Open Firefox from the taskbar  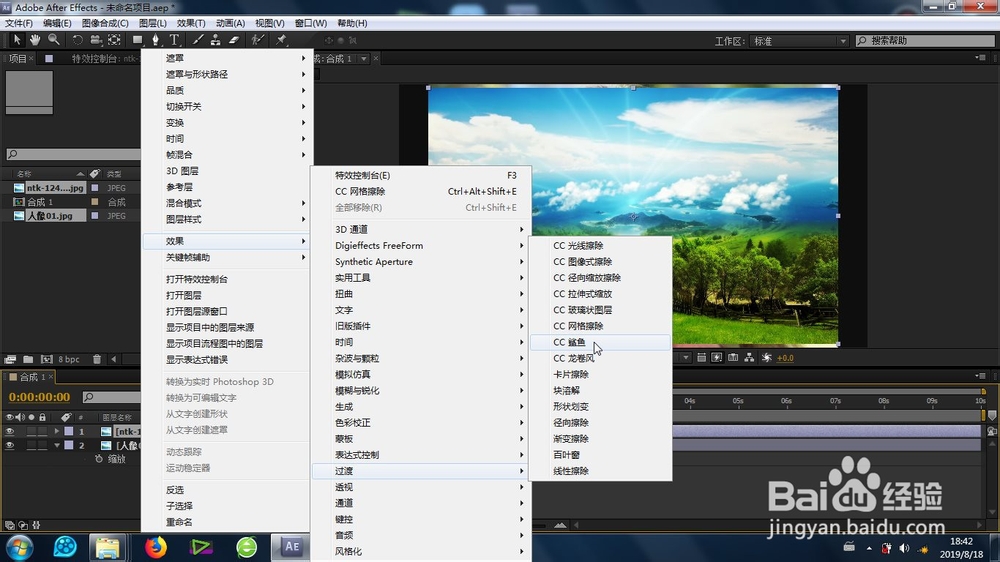tap(156, 547)
